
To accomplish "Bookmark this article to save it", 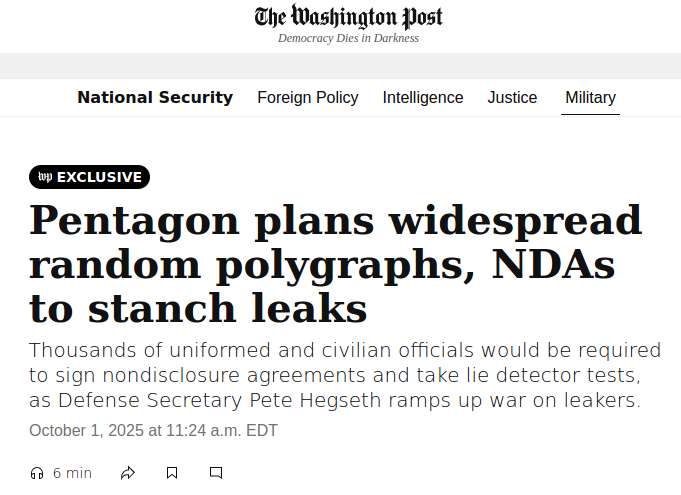I will (172, 473).
